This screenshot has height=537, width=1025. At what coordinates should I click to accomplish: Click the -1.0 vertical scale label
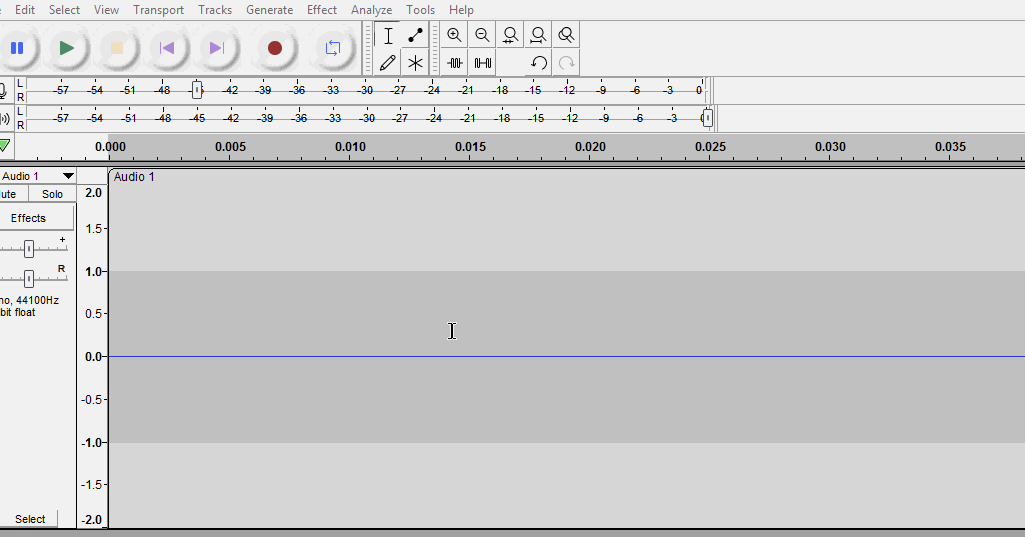click(x=92, y=443)
